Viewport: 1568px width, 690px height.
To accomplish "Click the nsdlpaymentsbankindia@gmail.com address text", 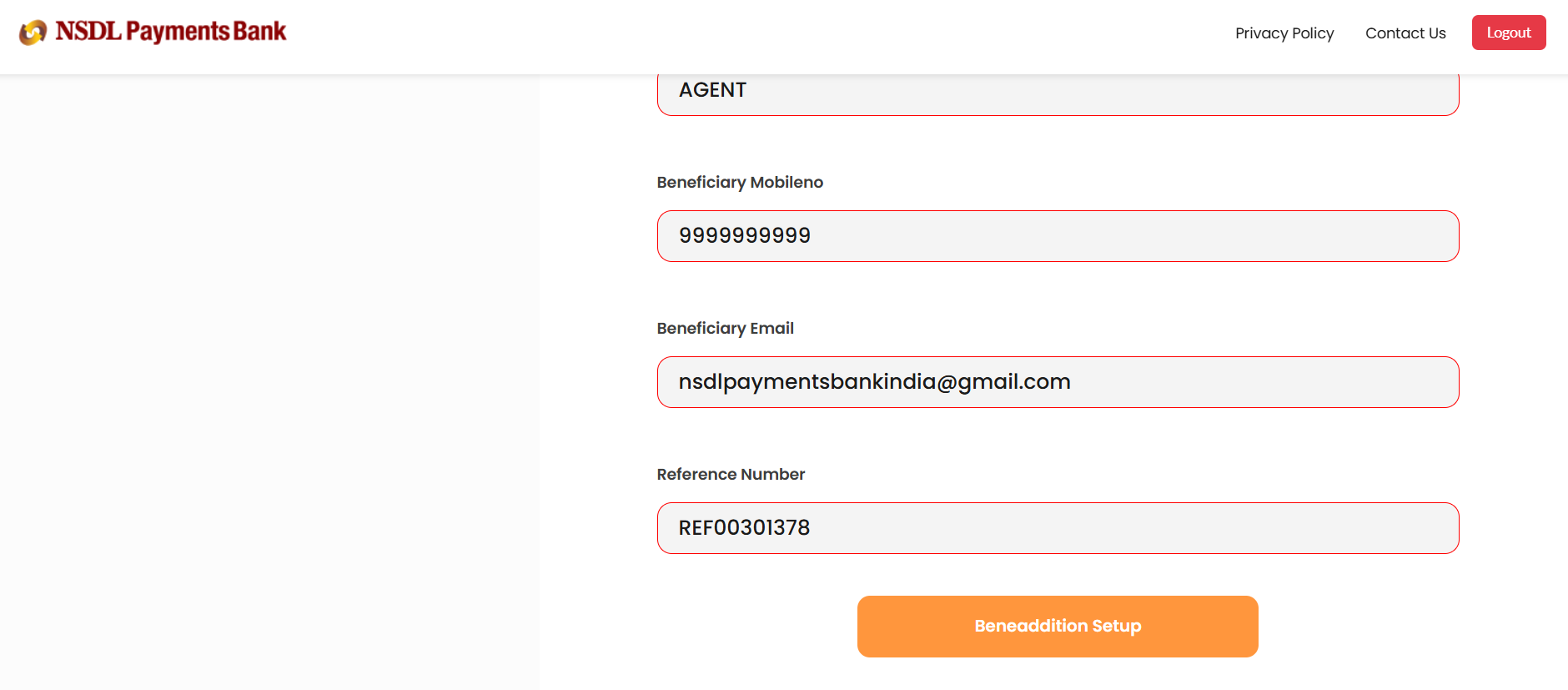I will coord(874,382).
